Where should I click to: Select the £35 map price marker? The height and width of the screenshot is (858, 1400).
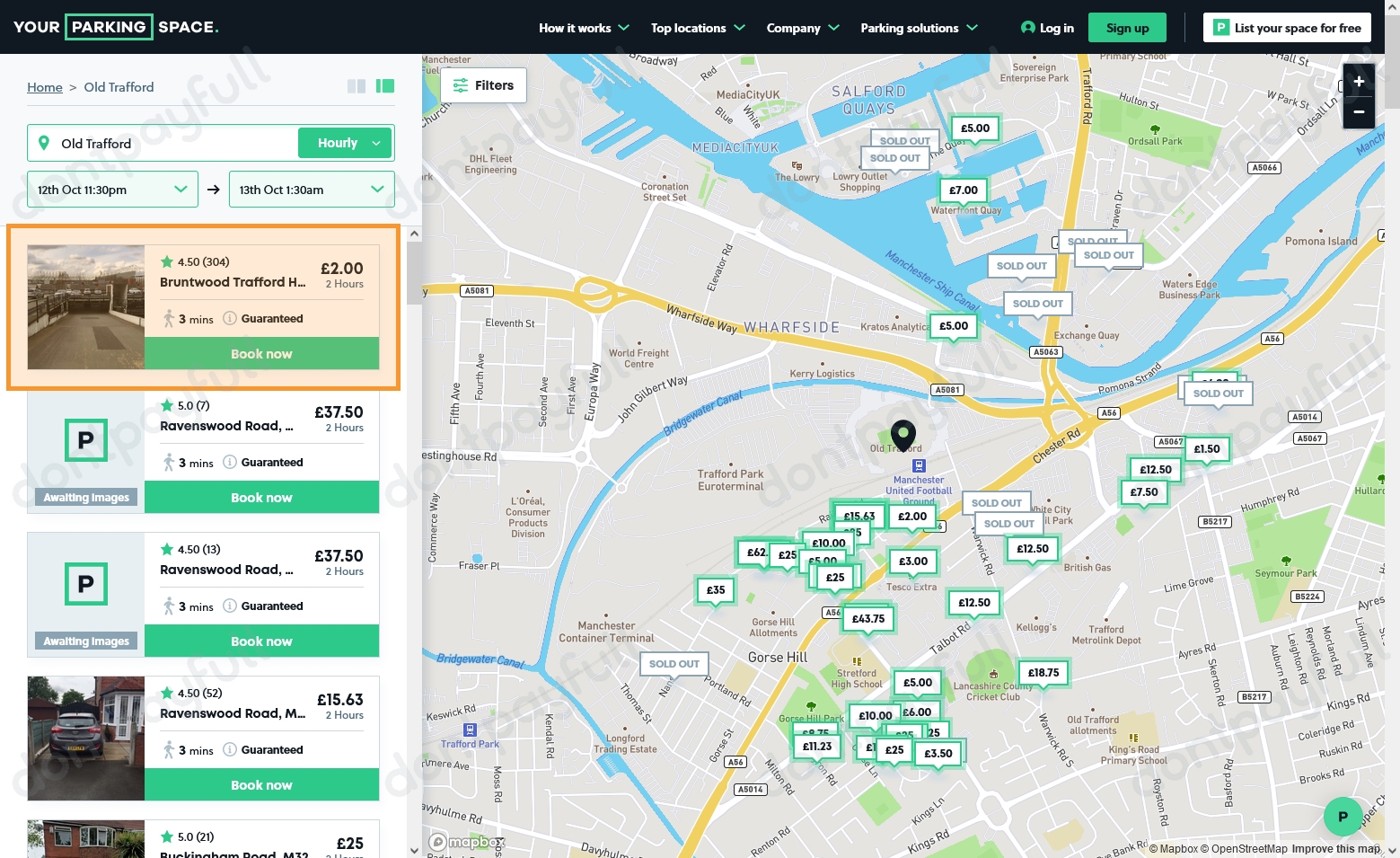point(716,590)
